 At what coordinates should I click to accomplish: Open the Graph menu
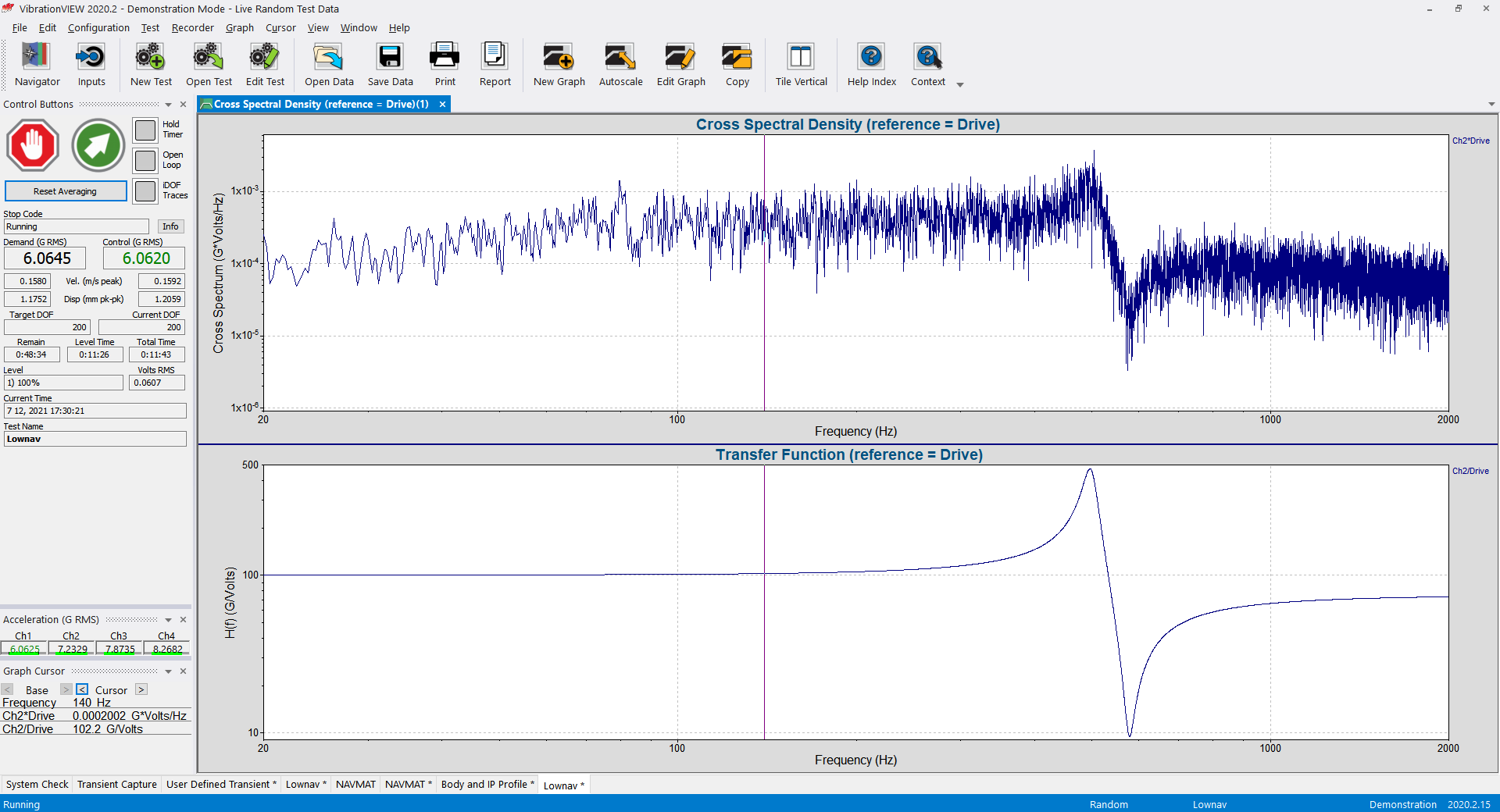click(x=240, y=27)
